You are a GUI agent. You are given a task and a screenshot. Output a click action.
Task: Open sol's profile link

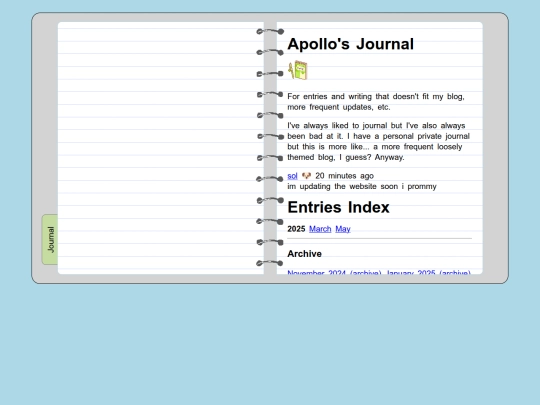[292, 176]
